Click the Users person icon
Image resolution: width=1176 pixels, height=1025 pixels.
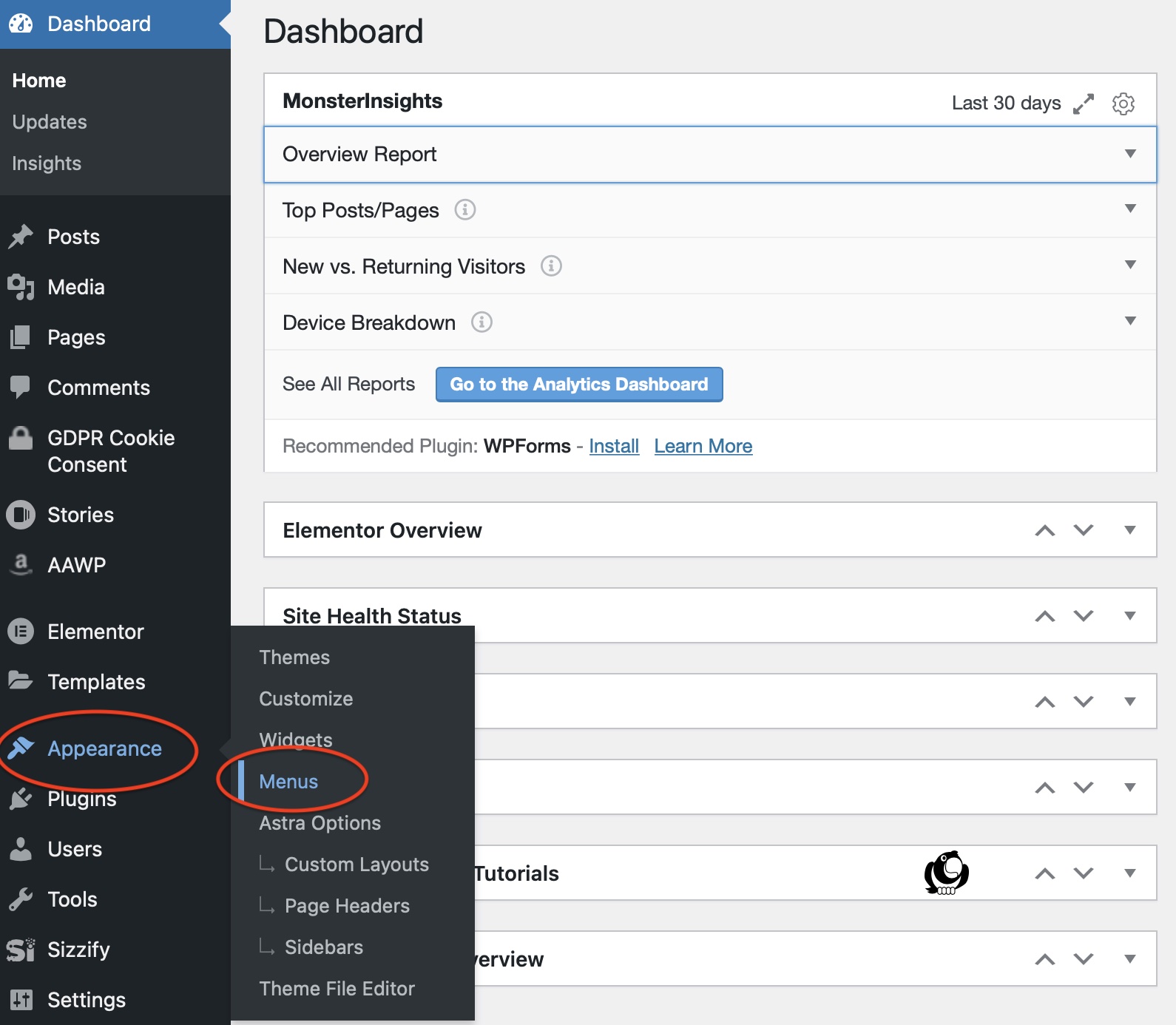21,849
